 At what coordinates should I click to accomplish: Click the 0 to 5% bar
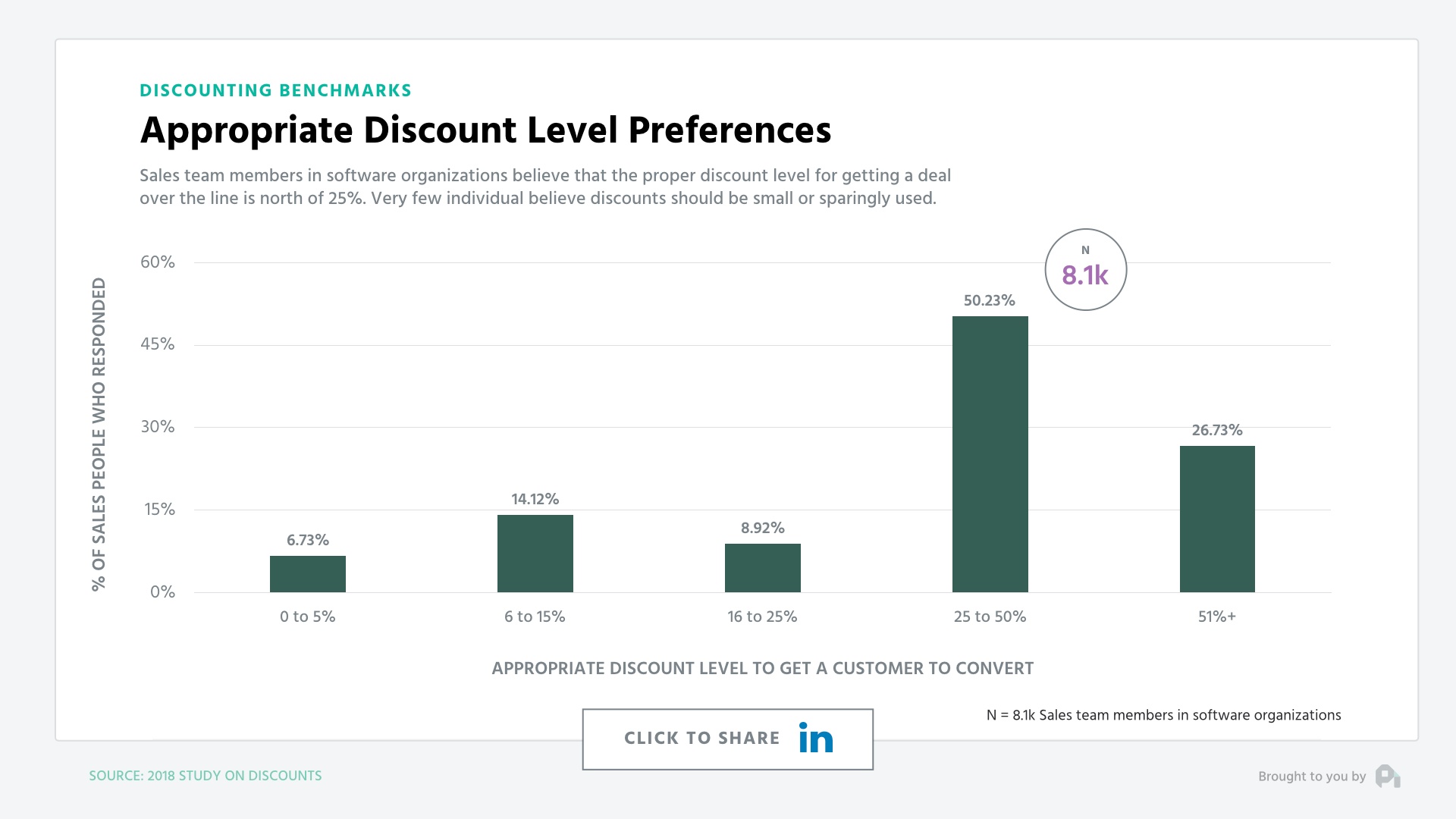307,573
